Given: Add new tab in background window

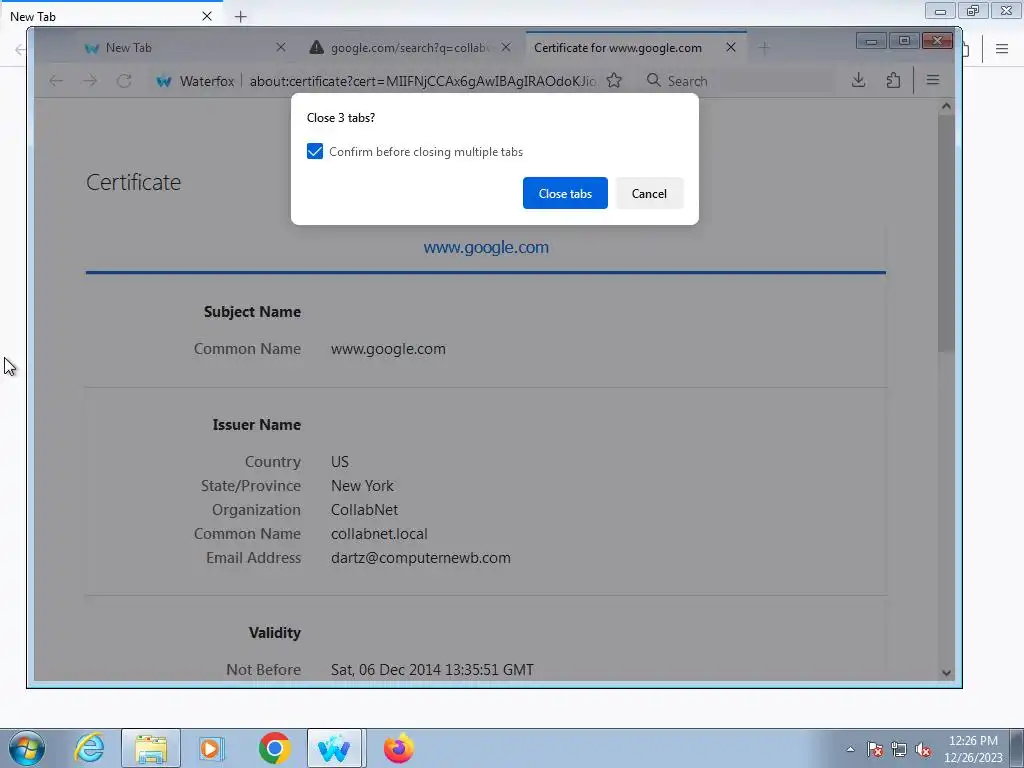Looking at the screenshot, I should 240,16.
